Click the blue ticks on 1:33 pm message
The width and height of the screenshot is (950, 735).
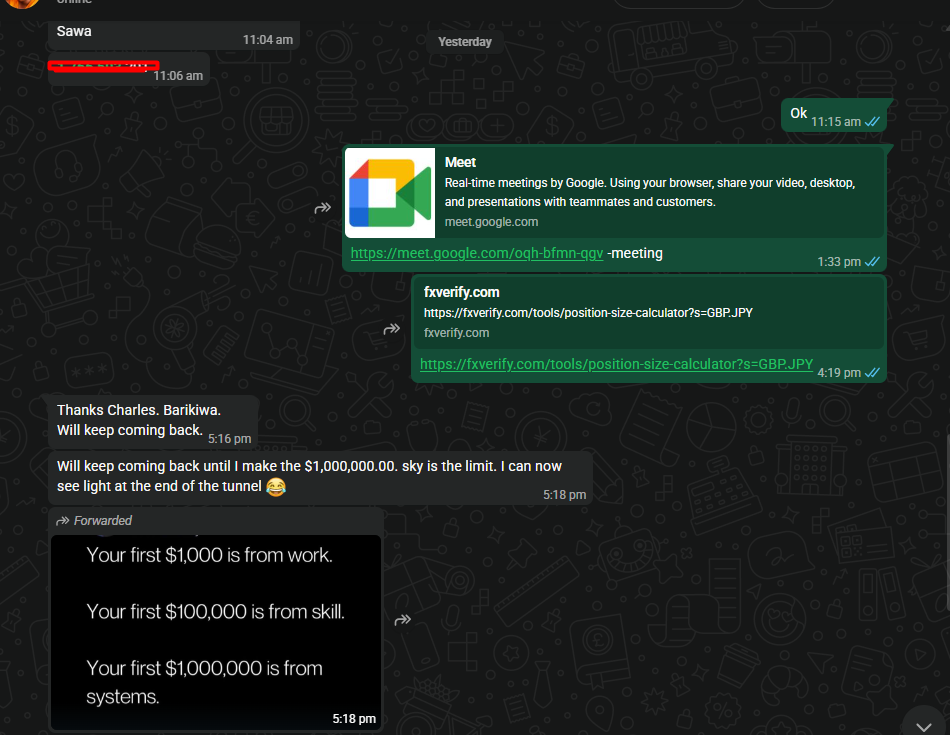coord(872,262)
